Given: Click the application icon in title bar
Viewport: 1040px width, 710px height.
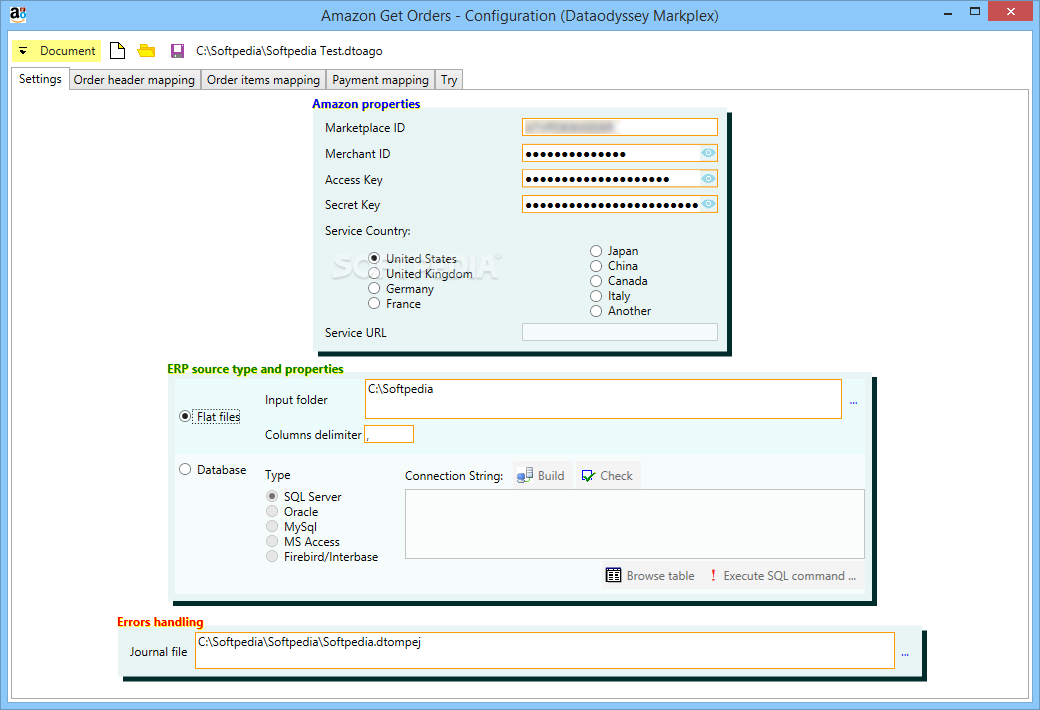Looking at the screenshot, I should [18, 14].
